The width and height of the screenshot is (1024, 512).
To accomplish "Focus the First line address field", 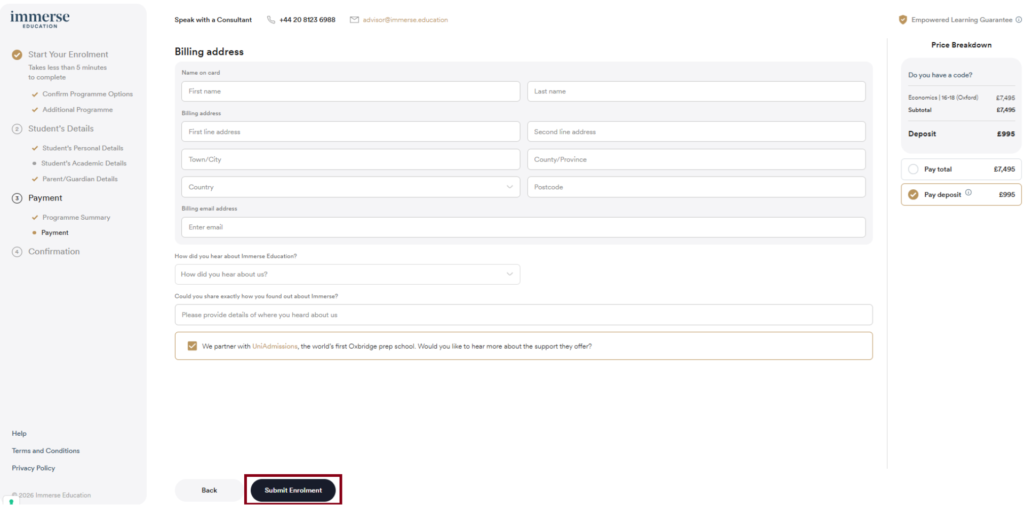I will click(x=351, y=132).
